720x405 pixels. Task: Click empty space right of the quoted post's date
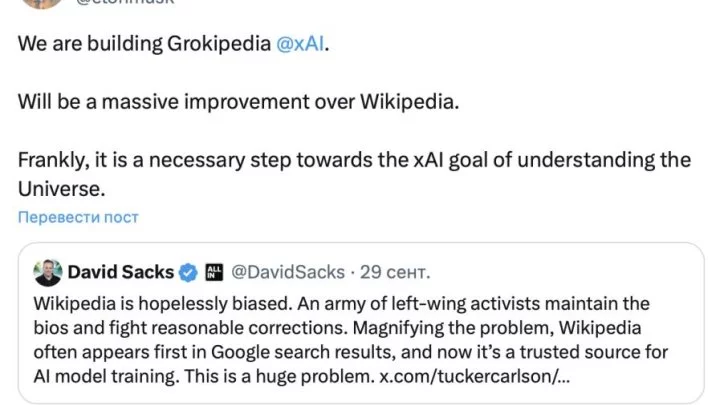coord(550,272)
